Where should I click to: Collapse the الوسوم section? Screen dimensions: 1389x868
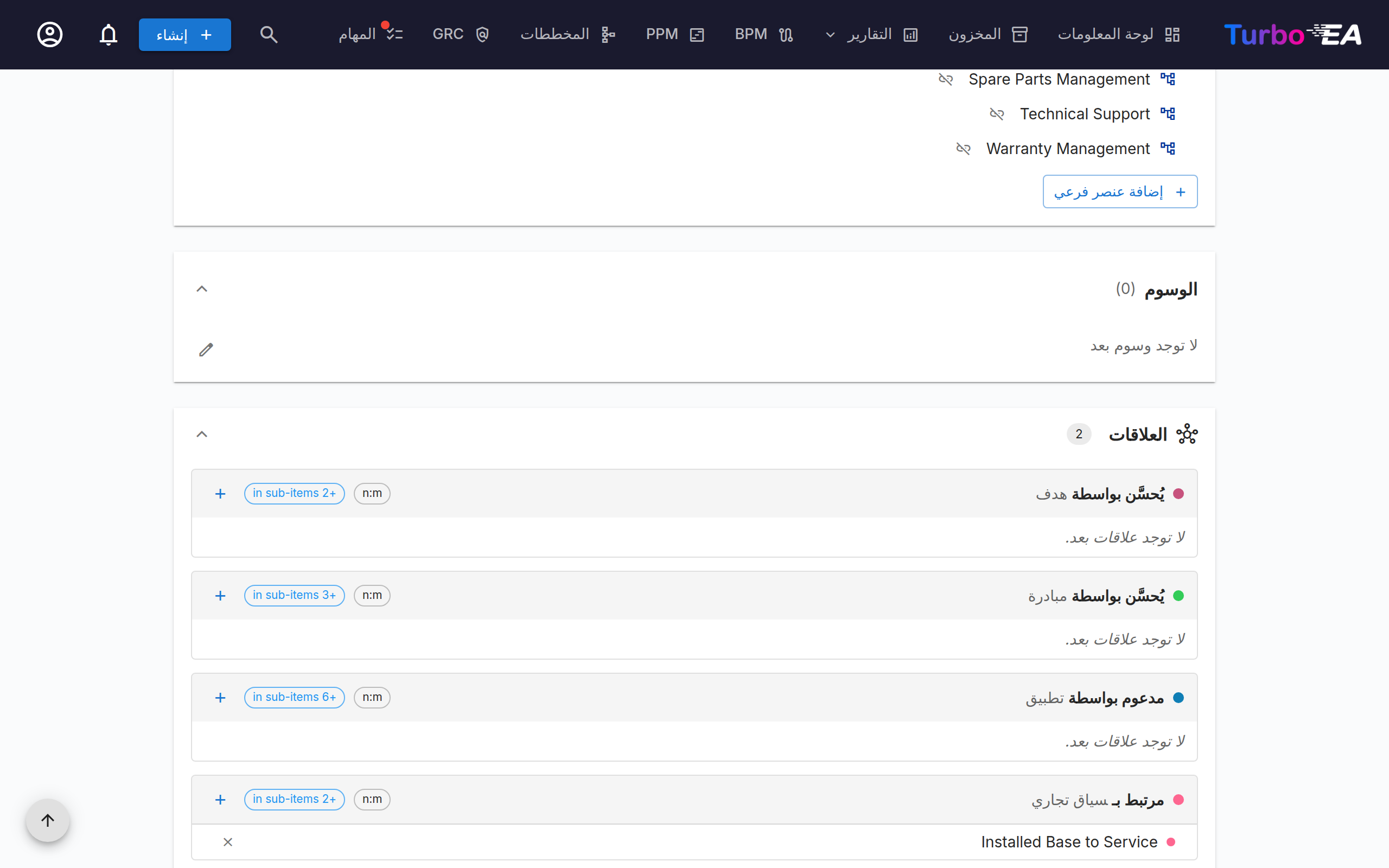click(x=202, y=289)
